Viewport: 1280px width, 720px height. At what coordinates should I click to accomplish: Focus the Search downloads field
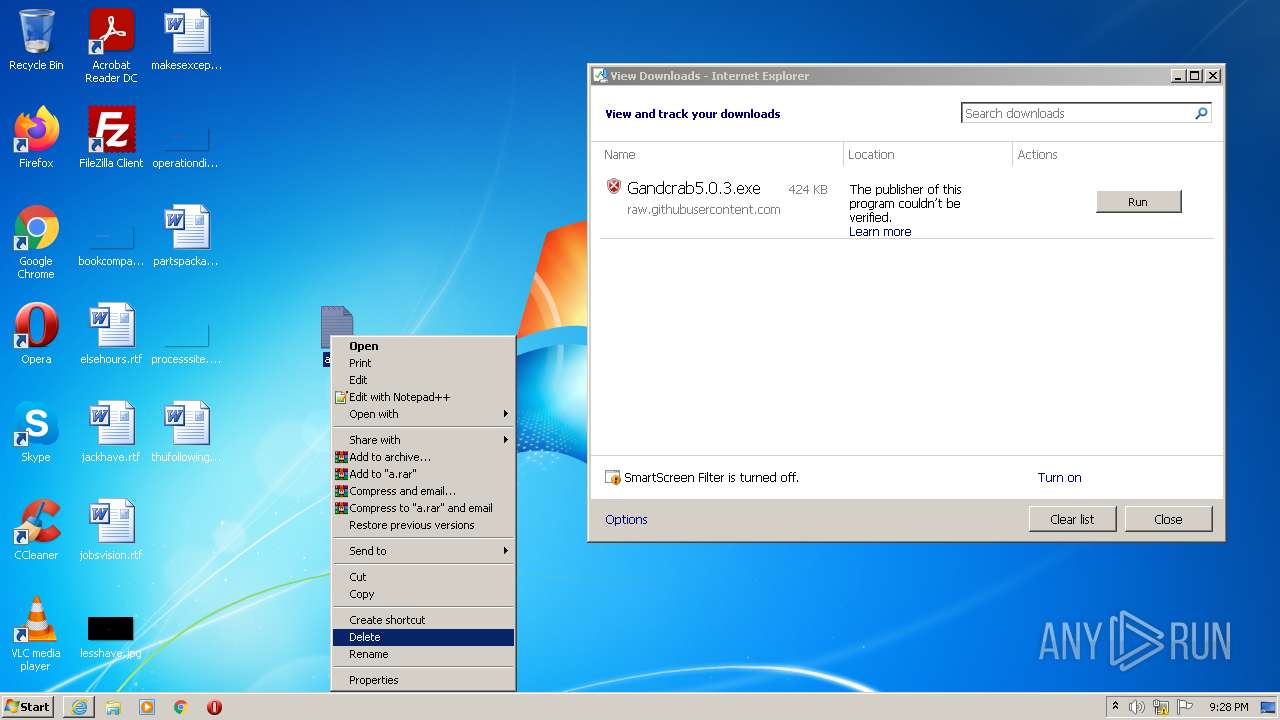(1077, 113)
